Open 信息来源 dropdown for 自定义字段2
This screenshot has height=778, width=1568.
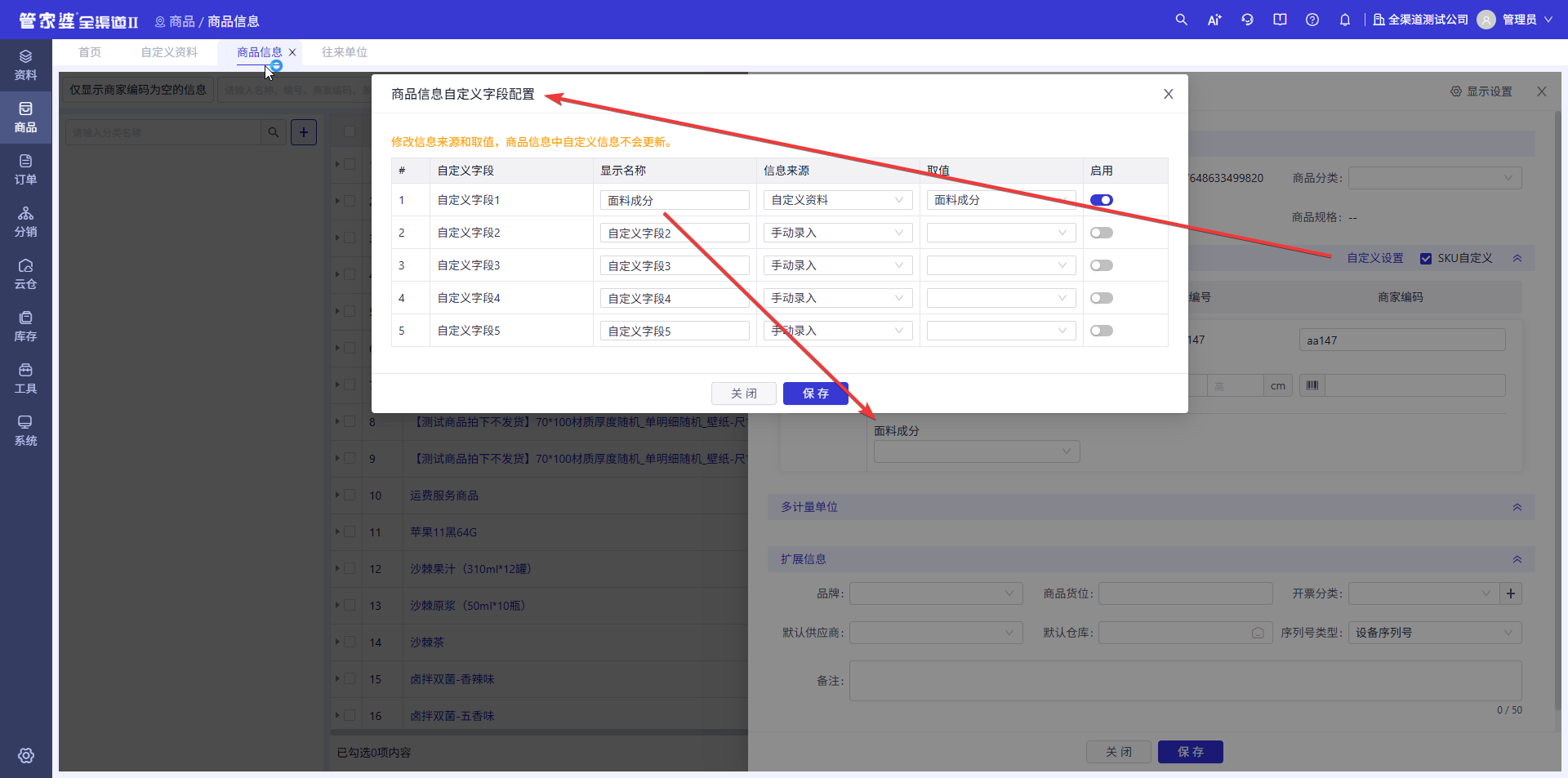pos(838,233)
